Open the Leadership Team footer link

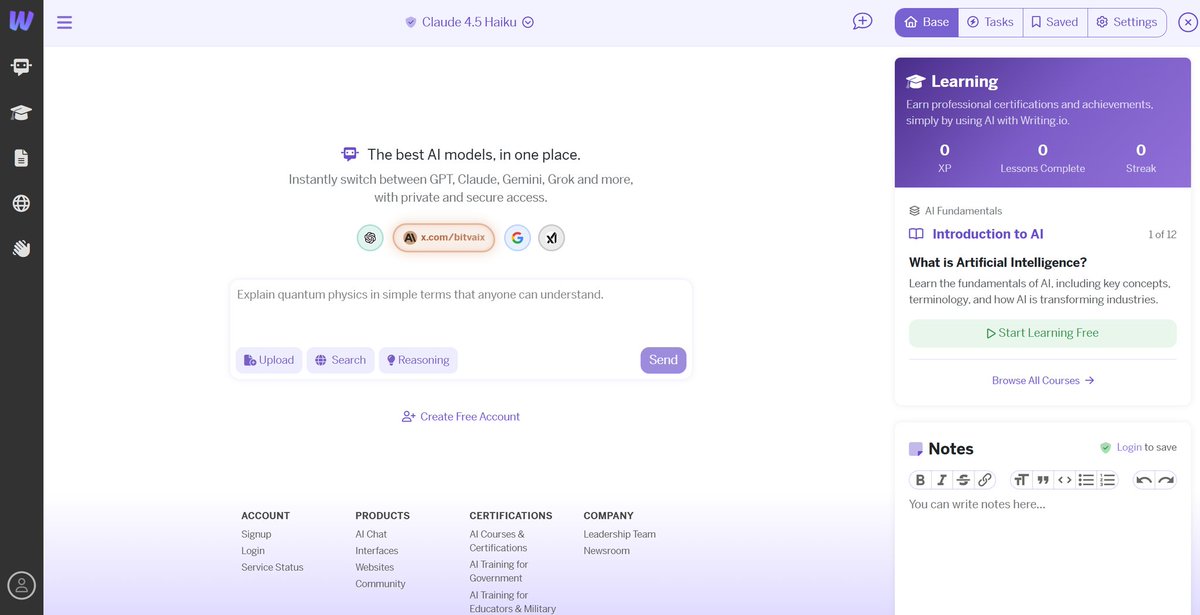point(620,534)
